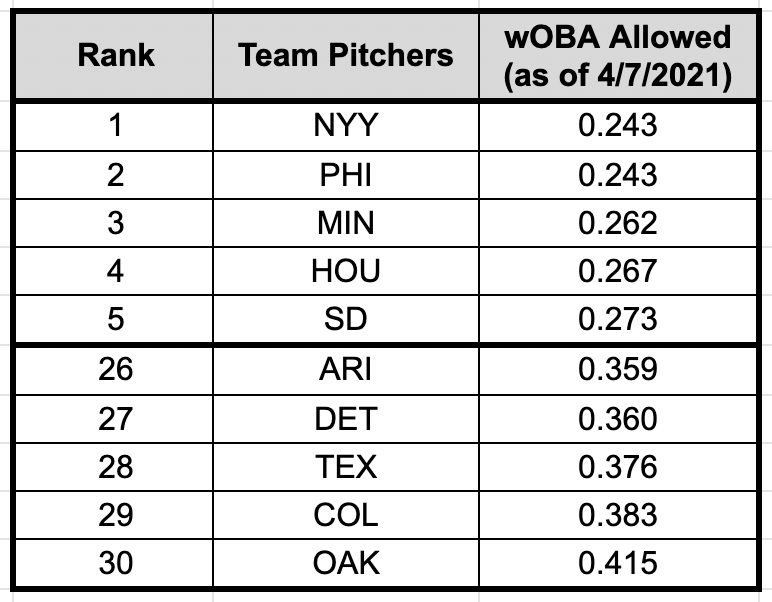
Task: Click the rank 26 cell
Action: point(116,369)
